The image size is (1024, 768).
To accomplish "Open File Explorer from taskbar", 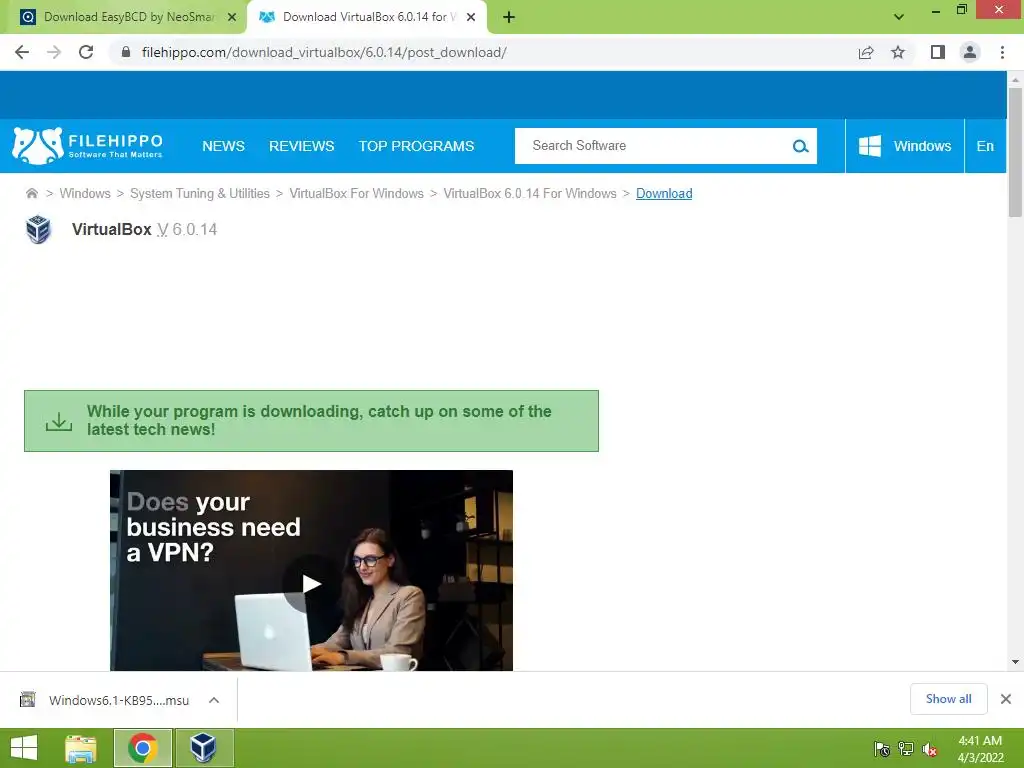I will (x=81, y=748).
